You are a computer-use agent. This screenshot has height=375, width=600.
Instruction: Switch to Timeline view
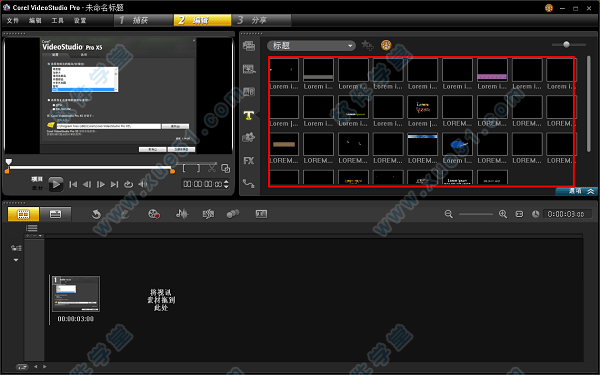coord(55,214)
